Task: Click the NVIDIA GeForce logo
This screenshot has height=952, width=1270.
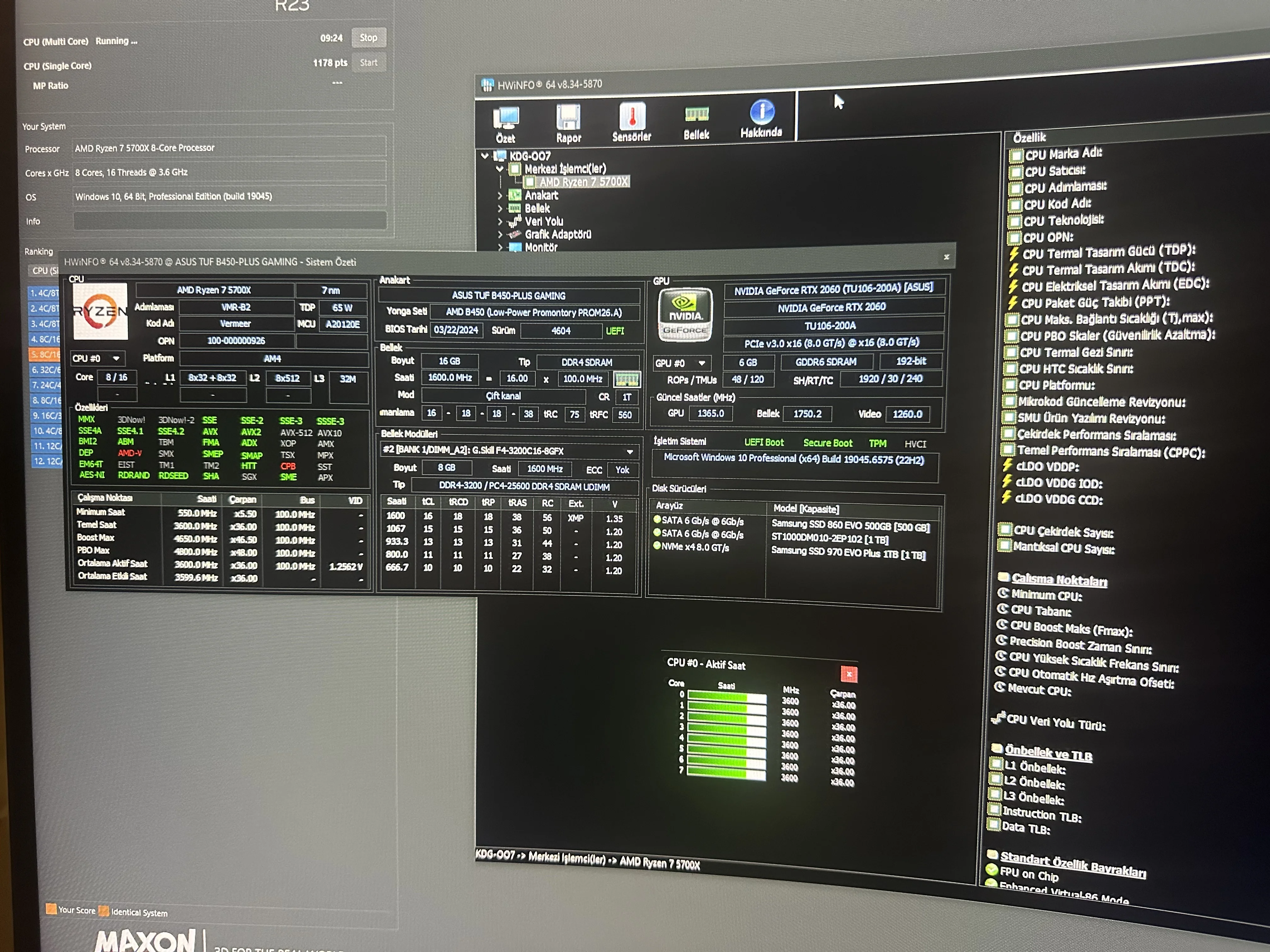Action: coord(685,314)
